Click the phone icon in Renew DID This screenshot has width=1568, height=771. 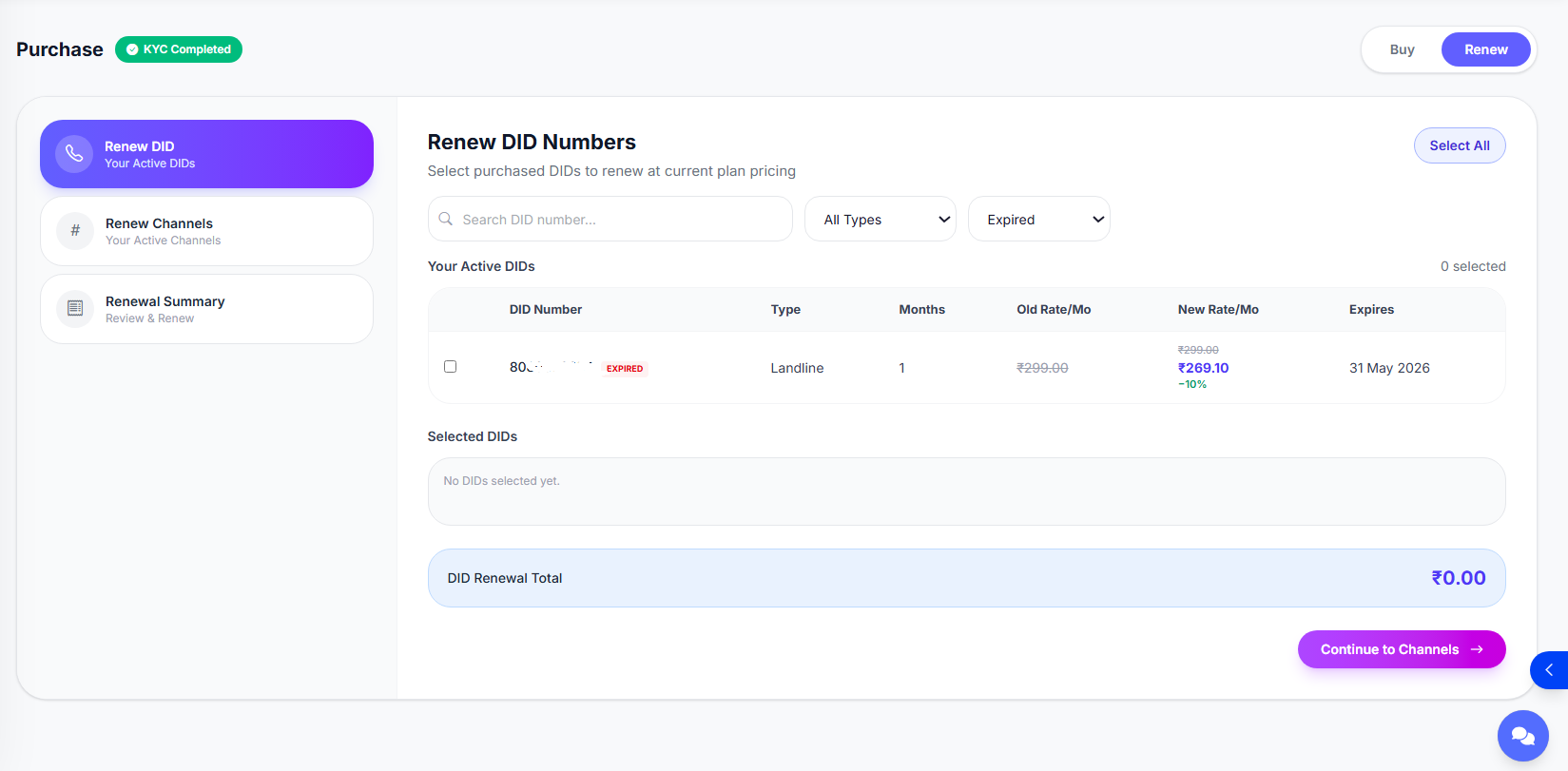click(74, 154)
